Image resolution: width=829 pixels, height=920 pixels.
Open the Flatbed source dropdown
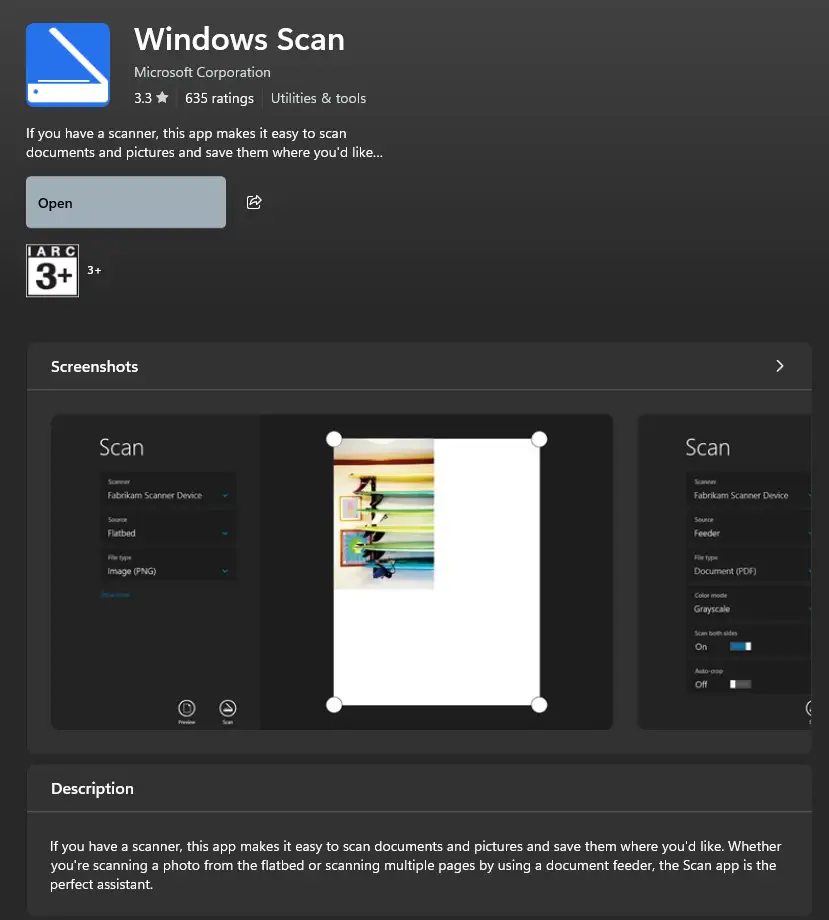[168, 534]
